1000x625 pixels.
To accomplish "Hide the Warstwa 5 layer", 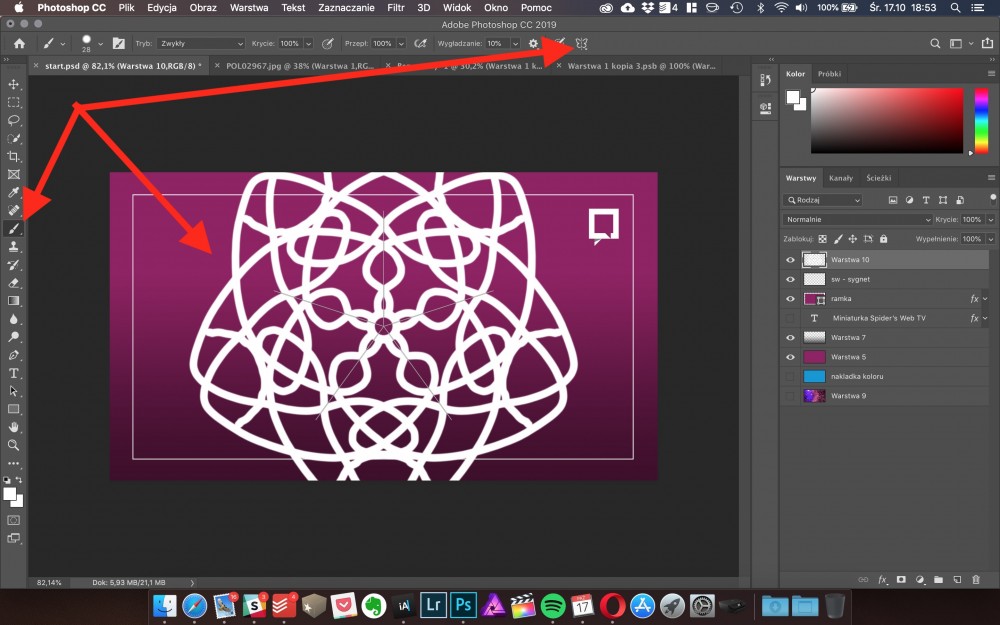I will (x=790, y=357).
